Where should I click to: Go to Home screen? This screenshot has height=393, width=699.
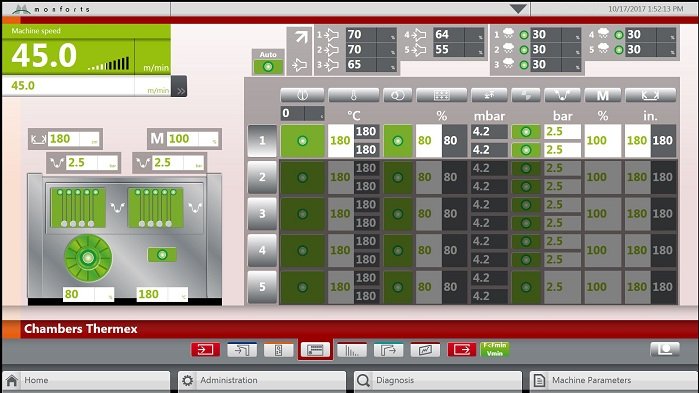tap(86, 381)
